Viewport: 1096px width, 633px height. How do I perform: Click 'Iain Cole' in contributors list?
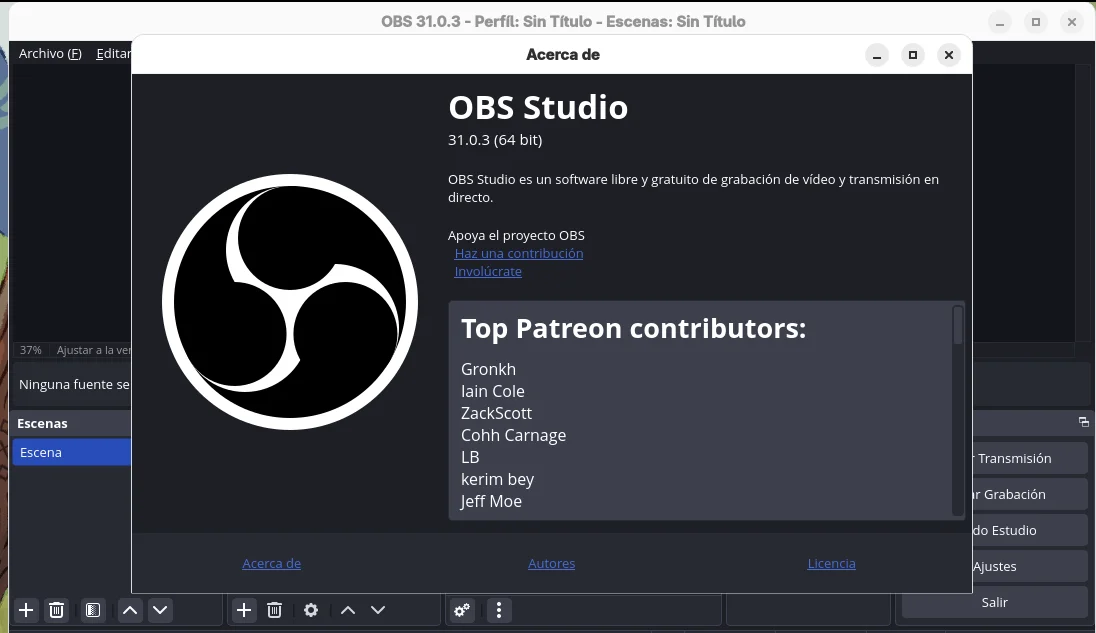[x=492, y=391]
